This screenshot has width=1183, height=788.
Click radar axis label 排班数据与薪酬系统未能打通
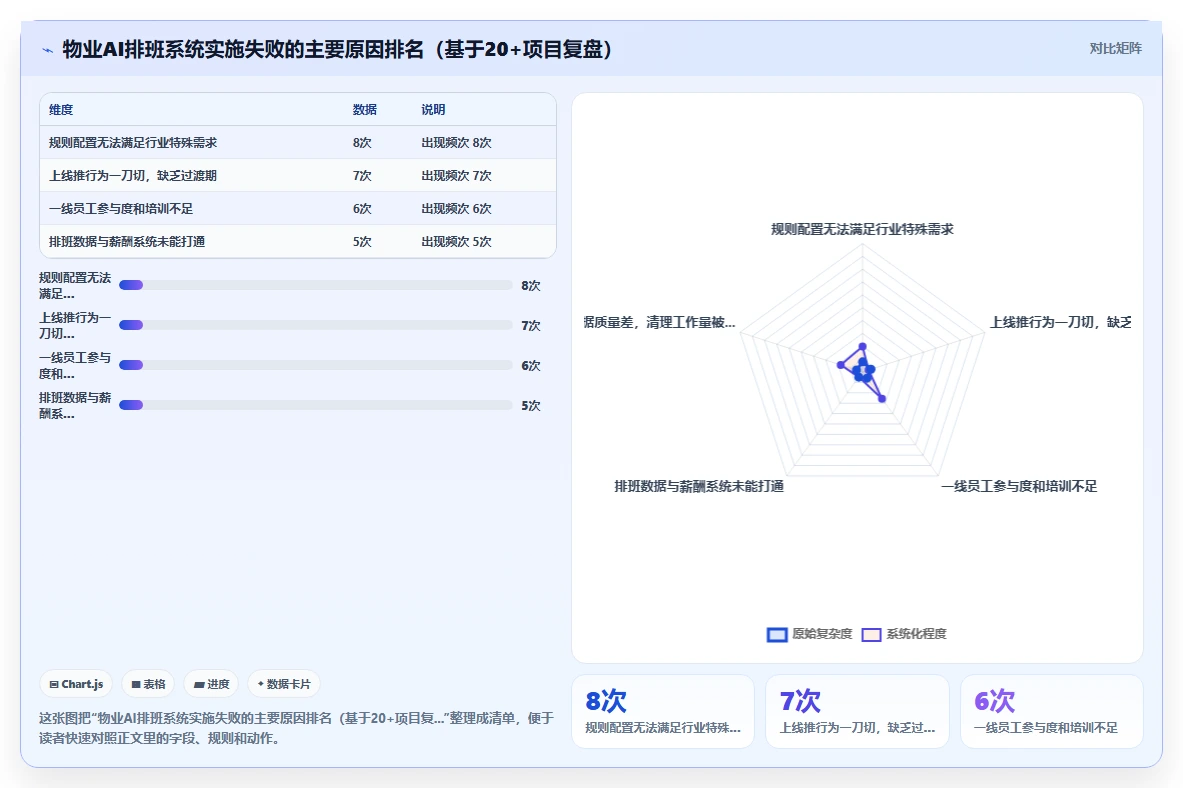tap(699, 487)
